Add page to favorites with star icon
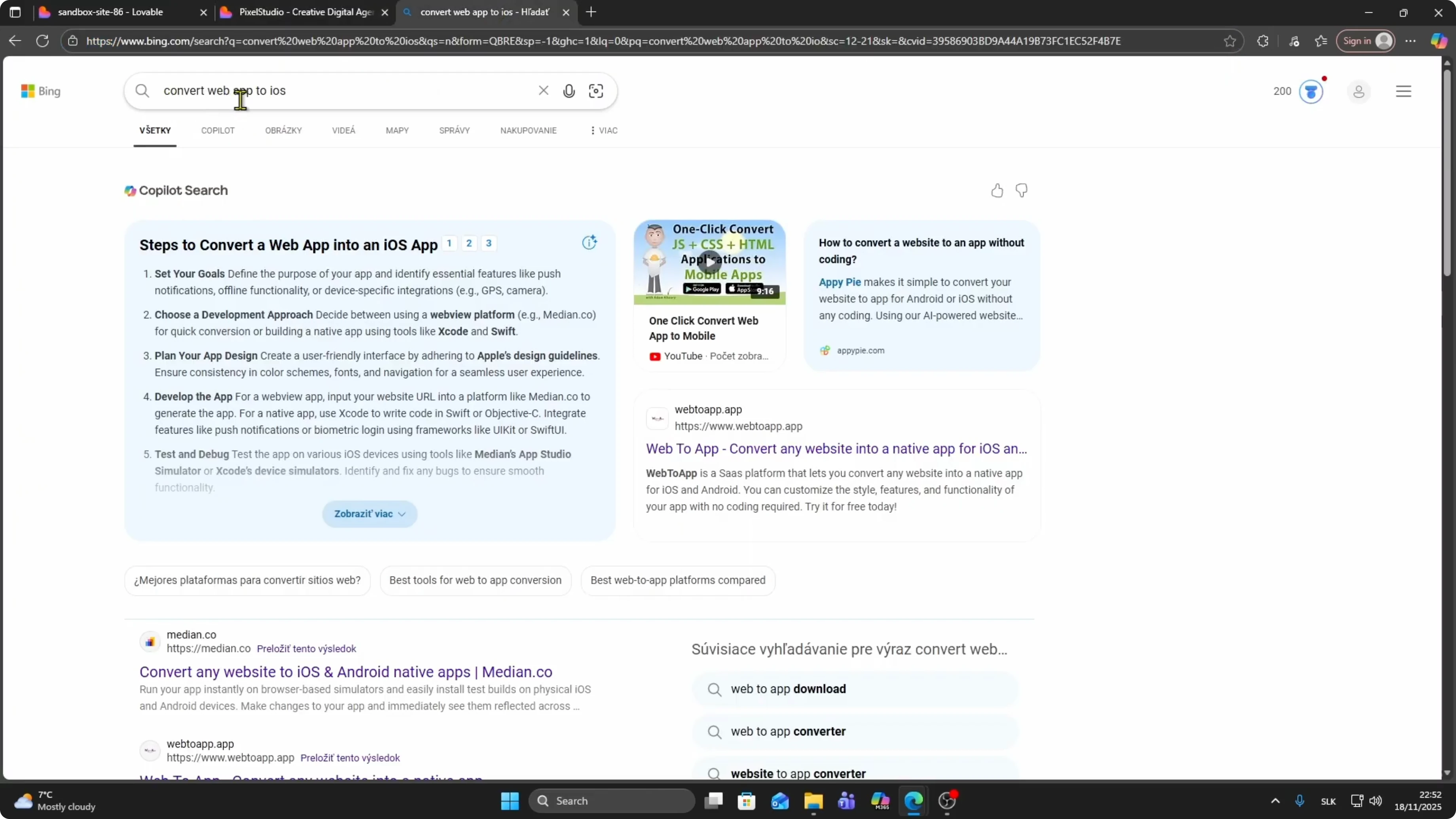This screenshot has width=1456, height=819. (1230, 41)
